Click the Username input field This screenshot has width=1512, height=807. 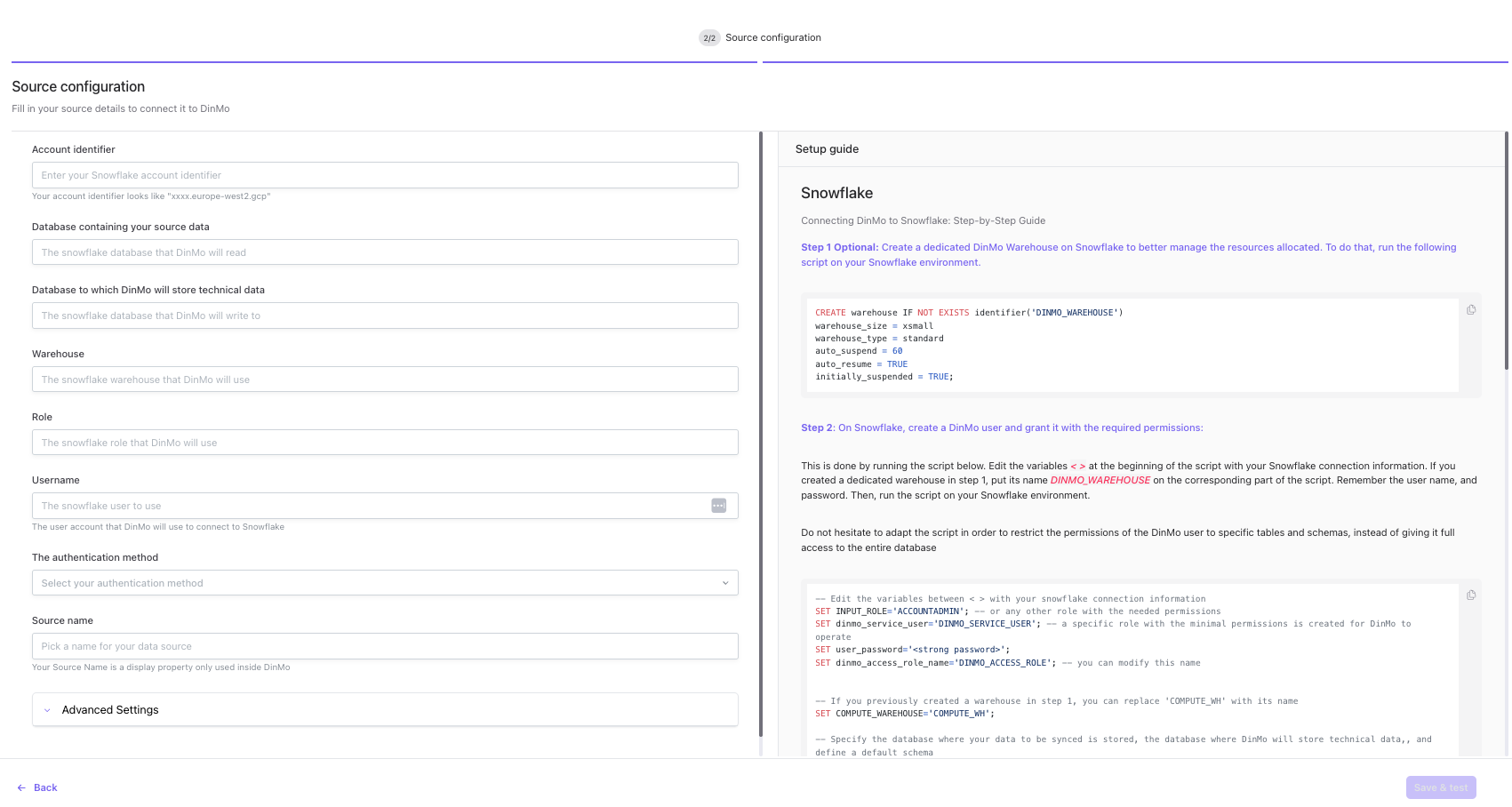(x=385, y=506)
